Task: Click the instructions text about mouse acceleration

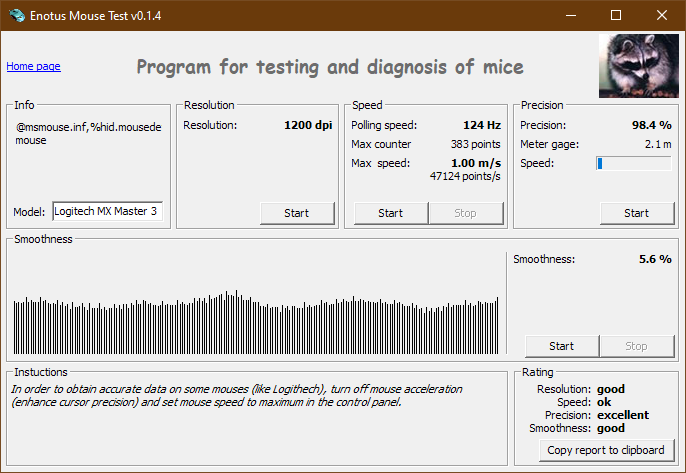Action: [237, 396]
